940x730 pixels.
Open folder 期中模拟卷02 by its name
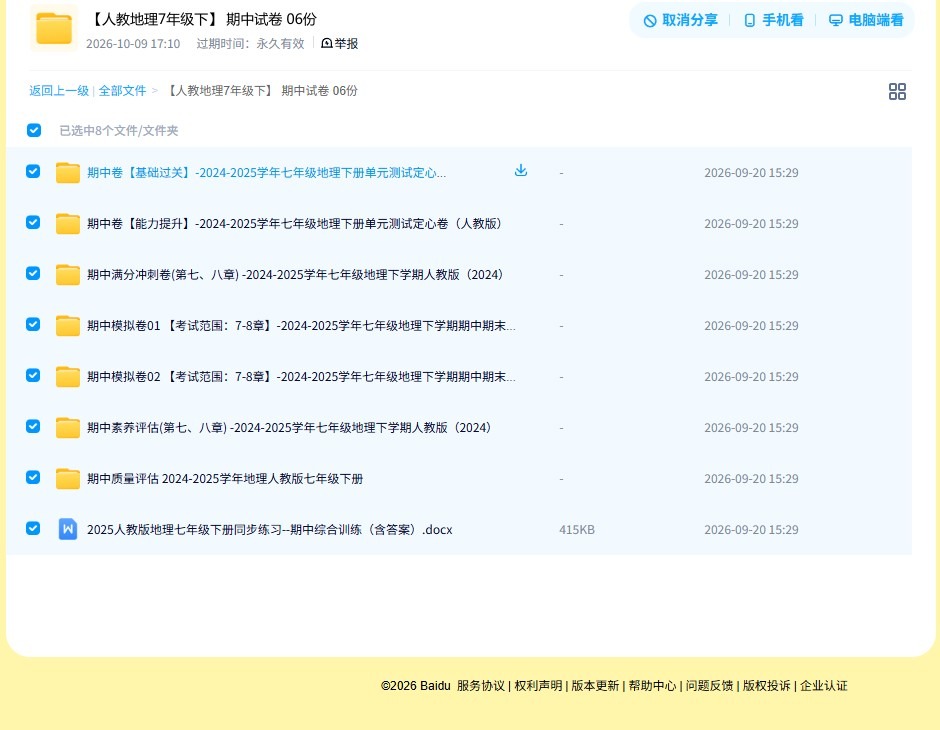pyautogui.click(x=301, y=376)
